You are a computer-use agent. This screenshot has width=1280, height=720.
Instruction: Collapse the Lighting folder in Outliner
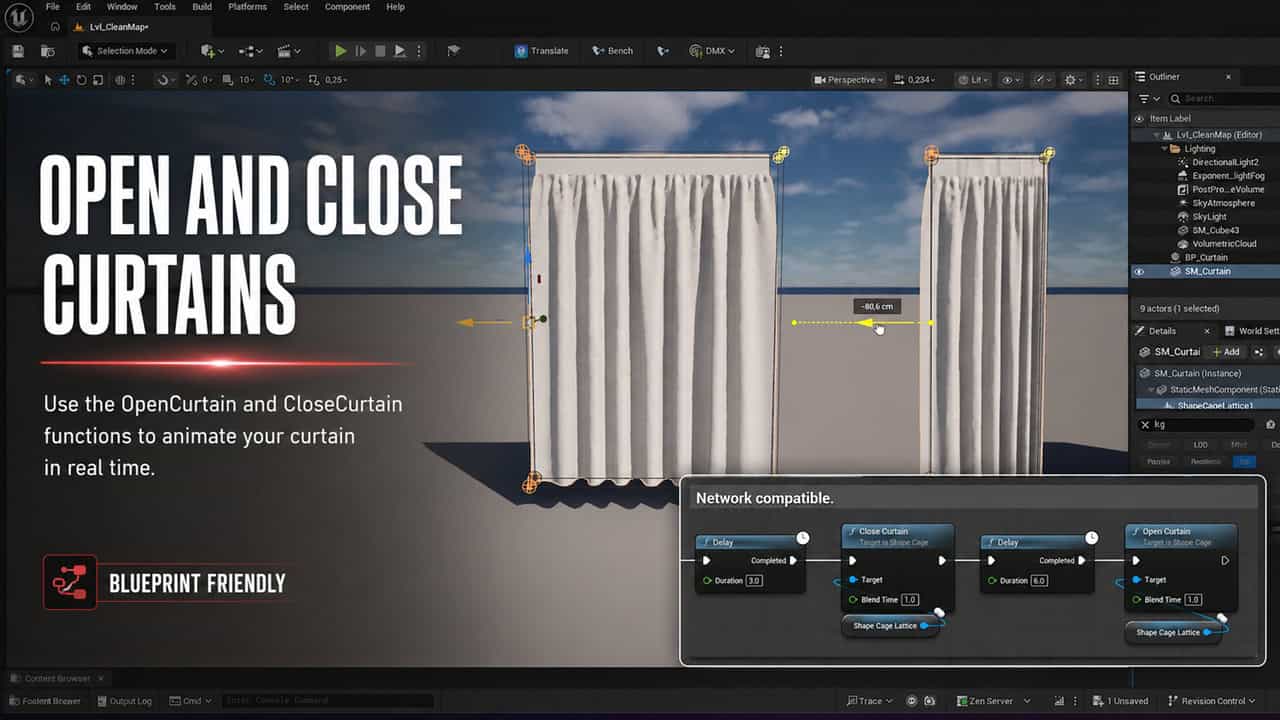(x=1164, y=148)
